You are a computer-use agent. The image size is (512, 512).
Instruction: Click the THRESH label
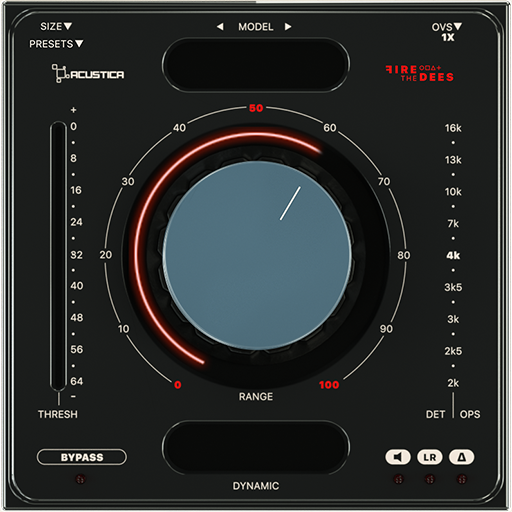(58, 414)
